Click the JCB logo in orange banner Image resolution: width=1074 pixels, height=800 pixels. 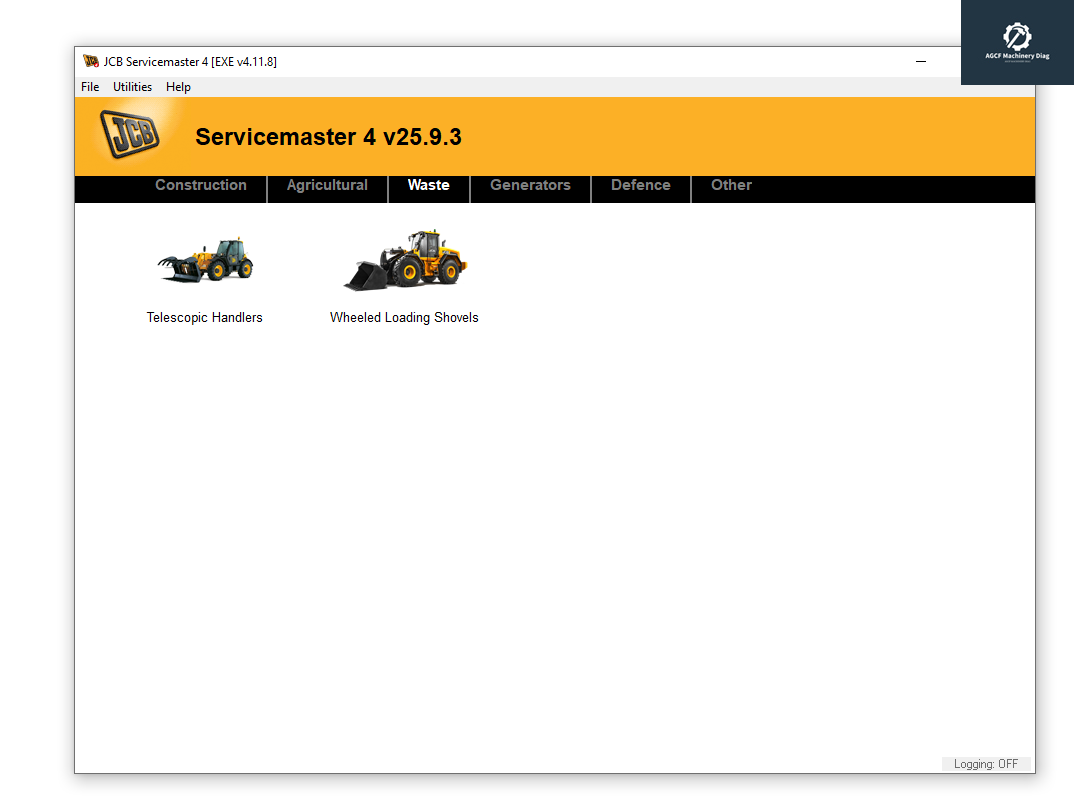129,135
